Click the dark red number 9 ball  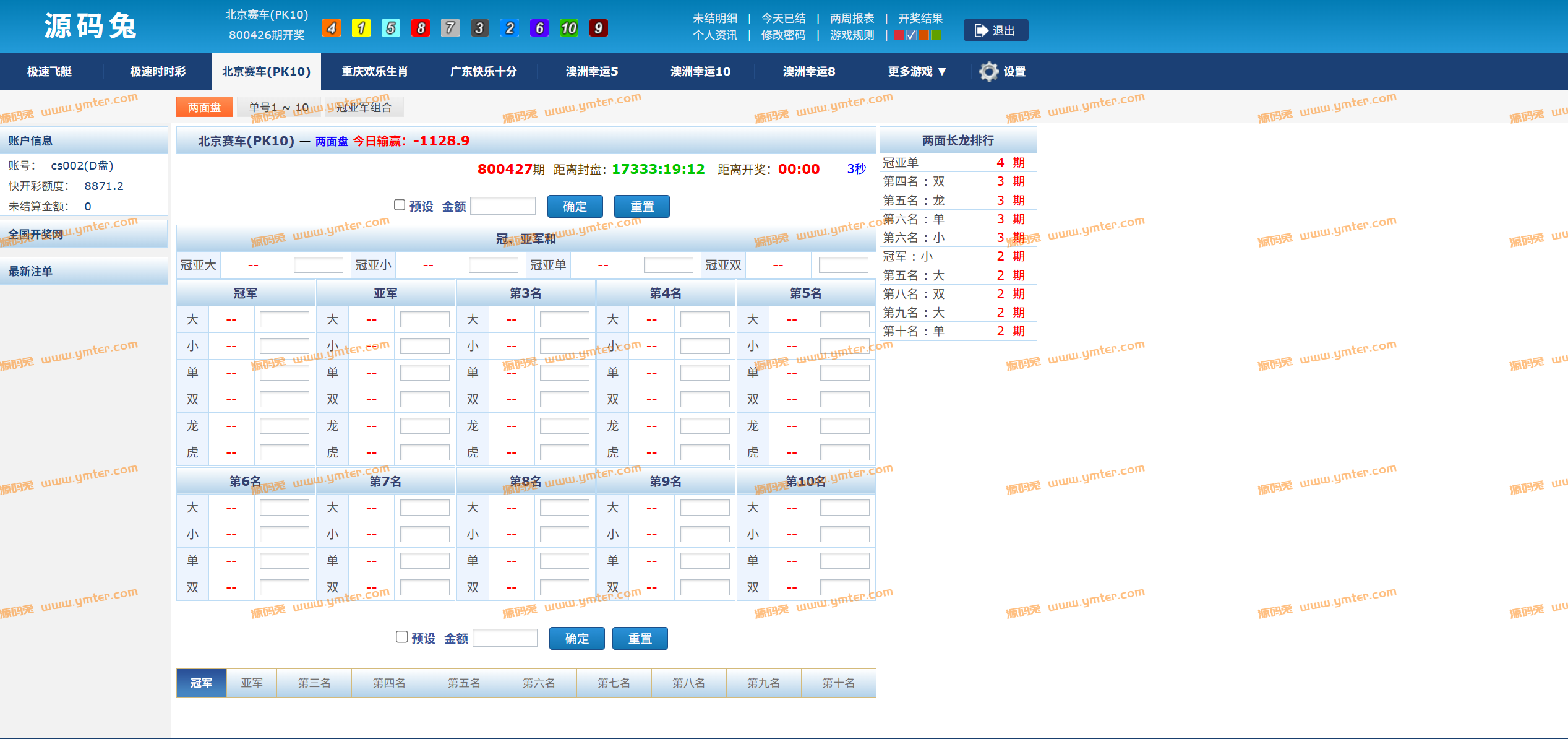pos(598,28)
